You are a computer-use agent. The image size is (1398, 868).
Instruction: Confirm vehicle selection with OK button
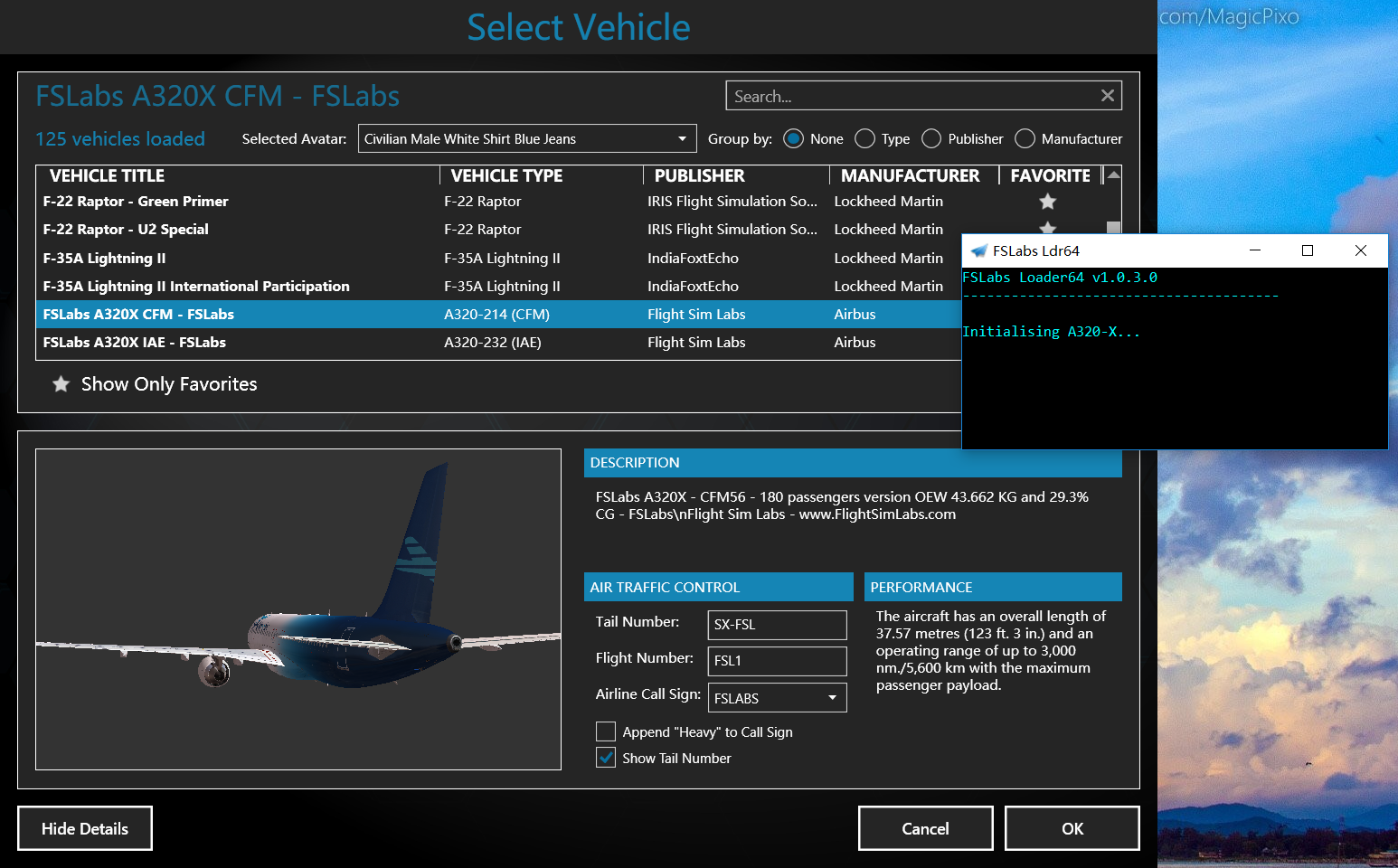tap(1072, 828)
